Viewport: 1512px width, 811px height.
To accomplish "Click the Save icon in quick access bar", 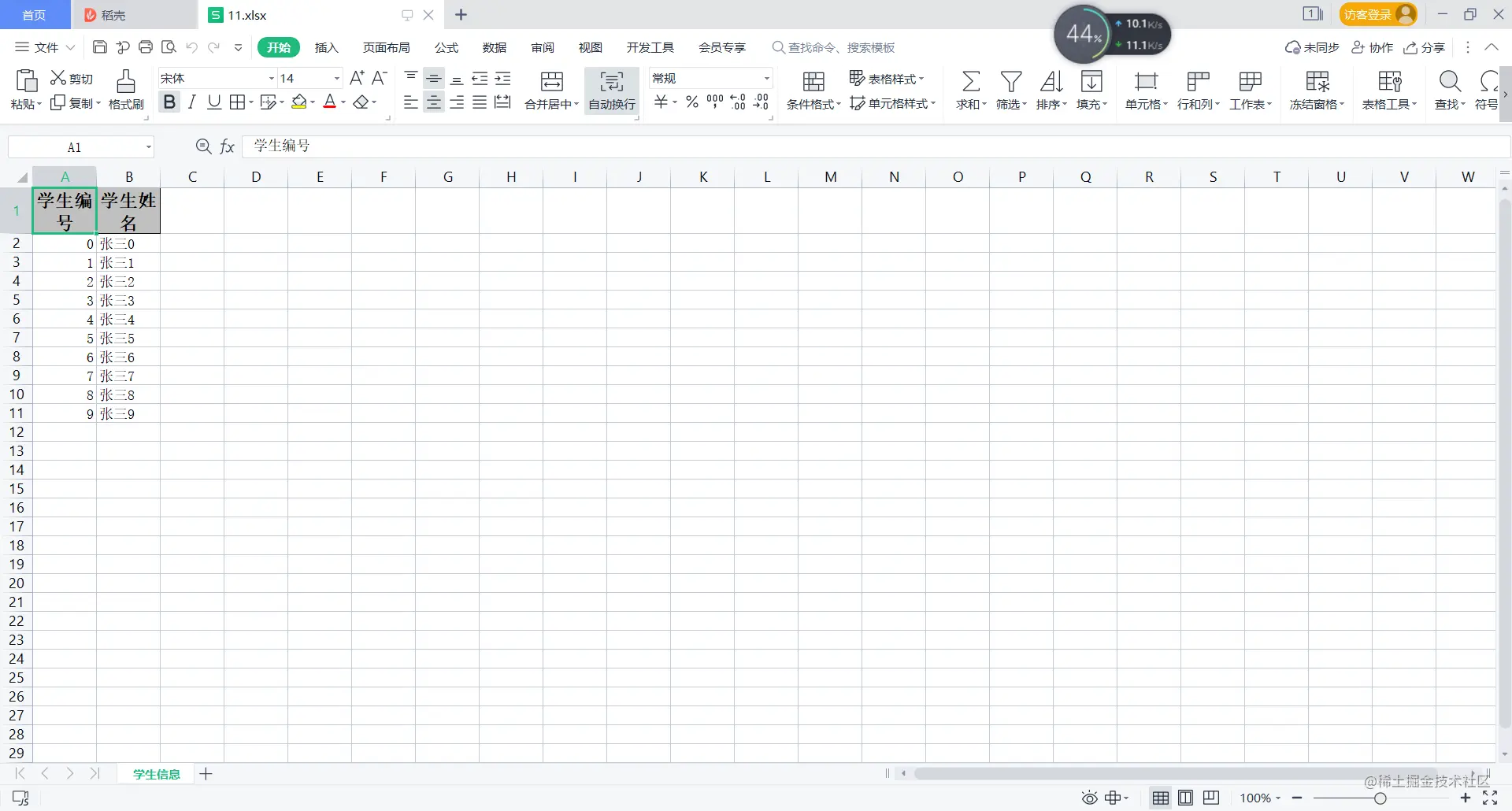I will [100, 47].
